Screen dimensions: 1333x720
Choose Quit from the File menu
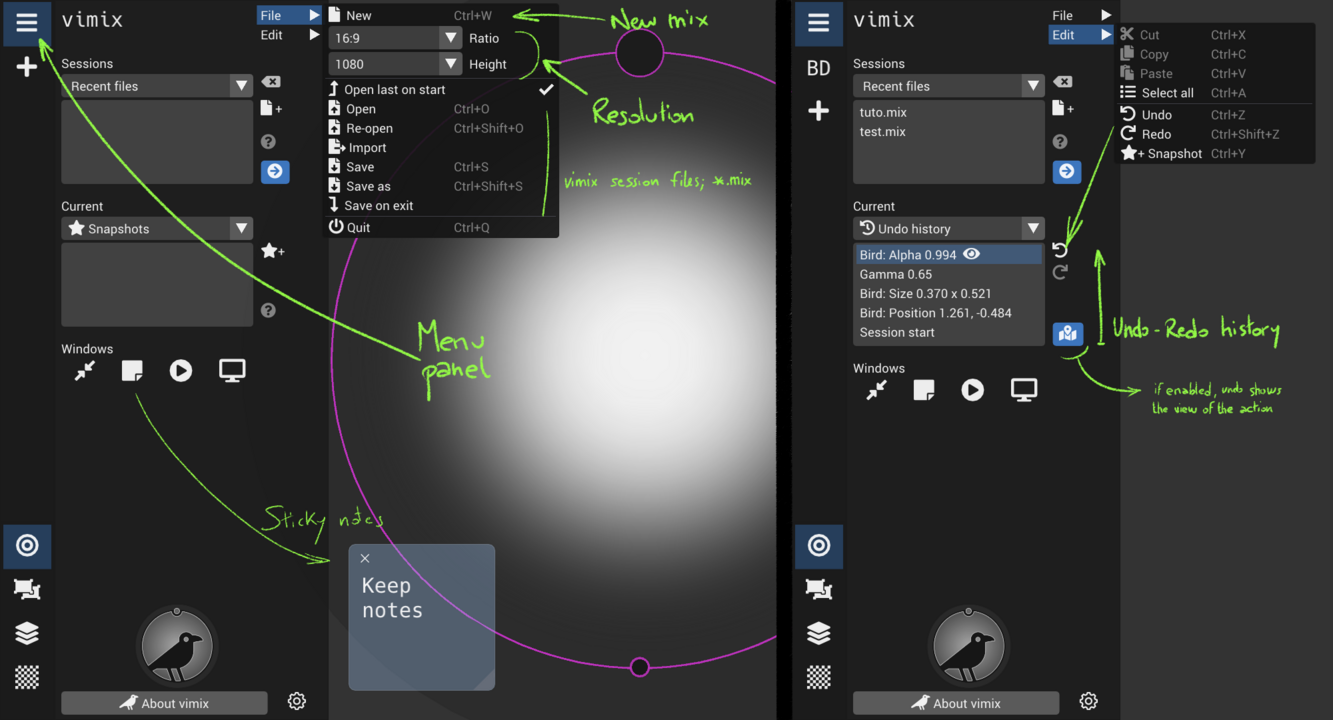441,227
